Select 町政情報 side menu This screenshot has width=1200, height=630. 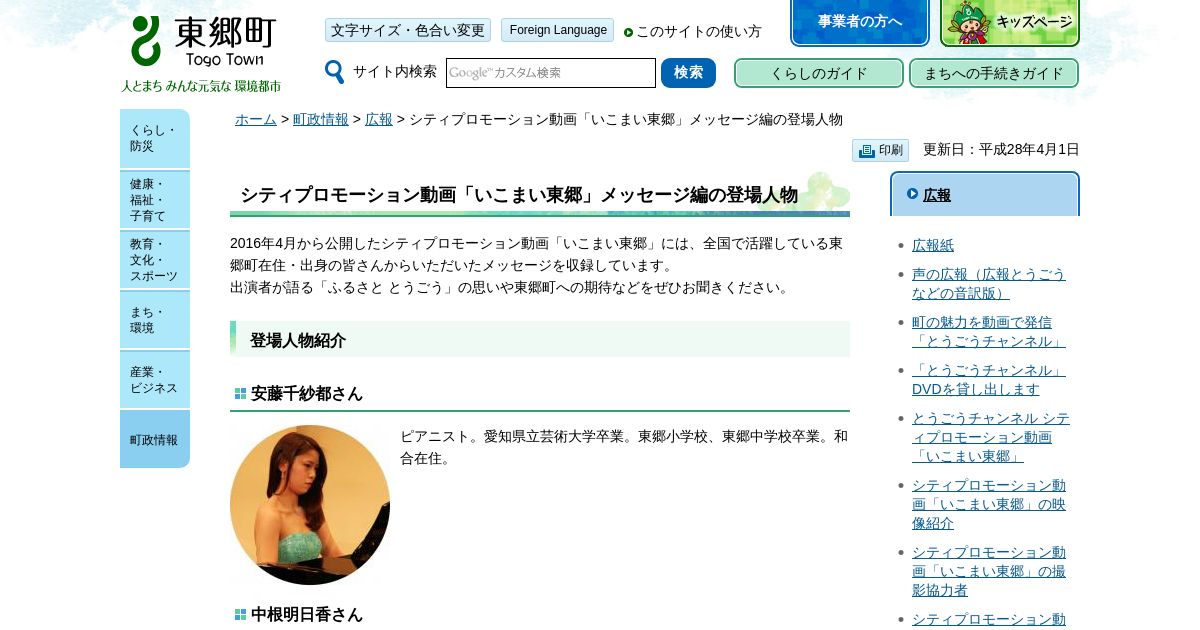[x=155, y=439]
